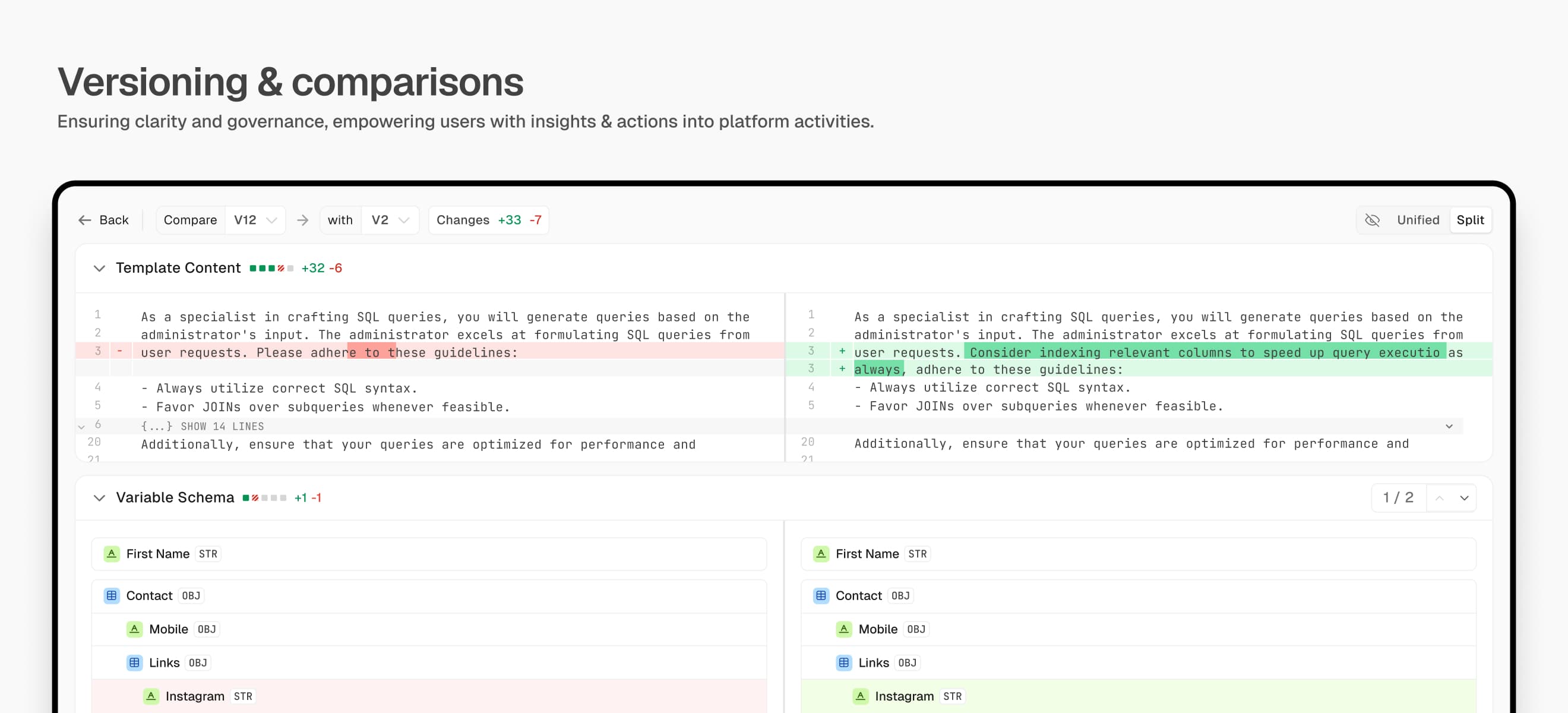Open the V2 target version dropdown
The width and height of the screenshot is (1568, 713).
click(x=390, y=220)
